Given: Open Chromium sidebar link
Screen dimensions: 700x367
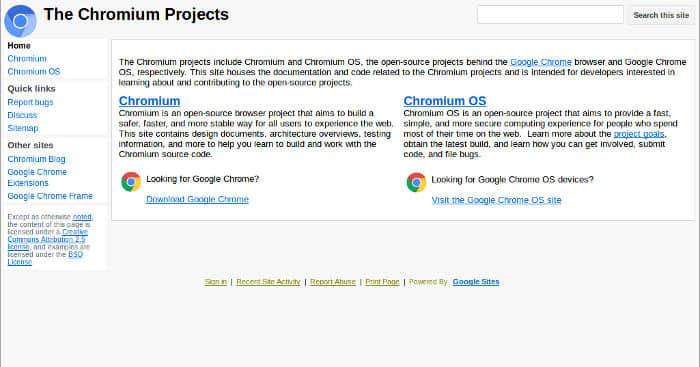Looking at the screenshot, I should click(27, 58).
